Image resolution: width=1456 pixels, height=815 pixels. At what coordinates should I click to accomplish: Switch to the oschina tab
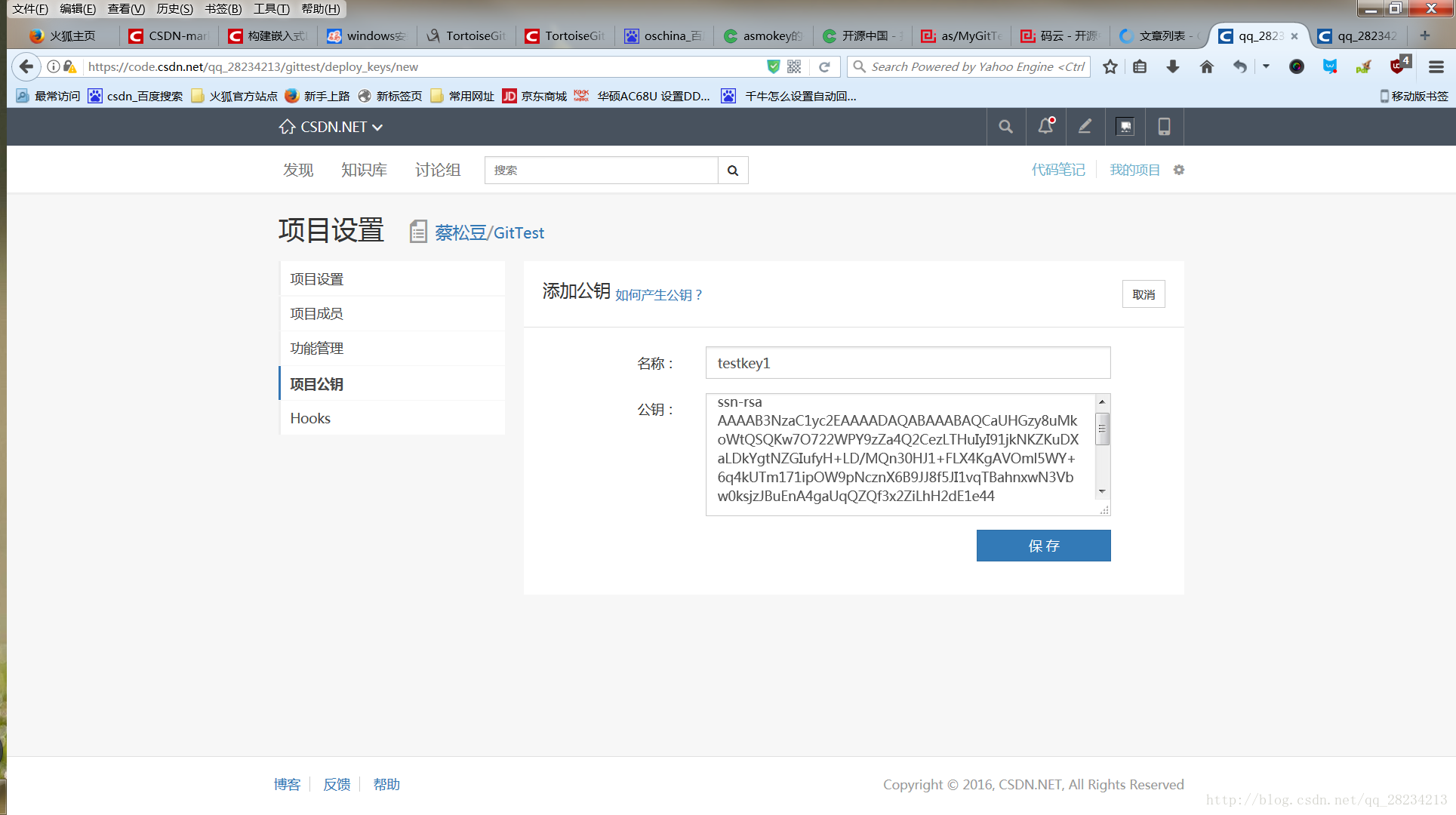[x=664, y=35]
